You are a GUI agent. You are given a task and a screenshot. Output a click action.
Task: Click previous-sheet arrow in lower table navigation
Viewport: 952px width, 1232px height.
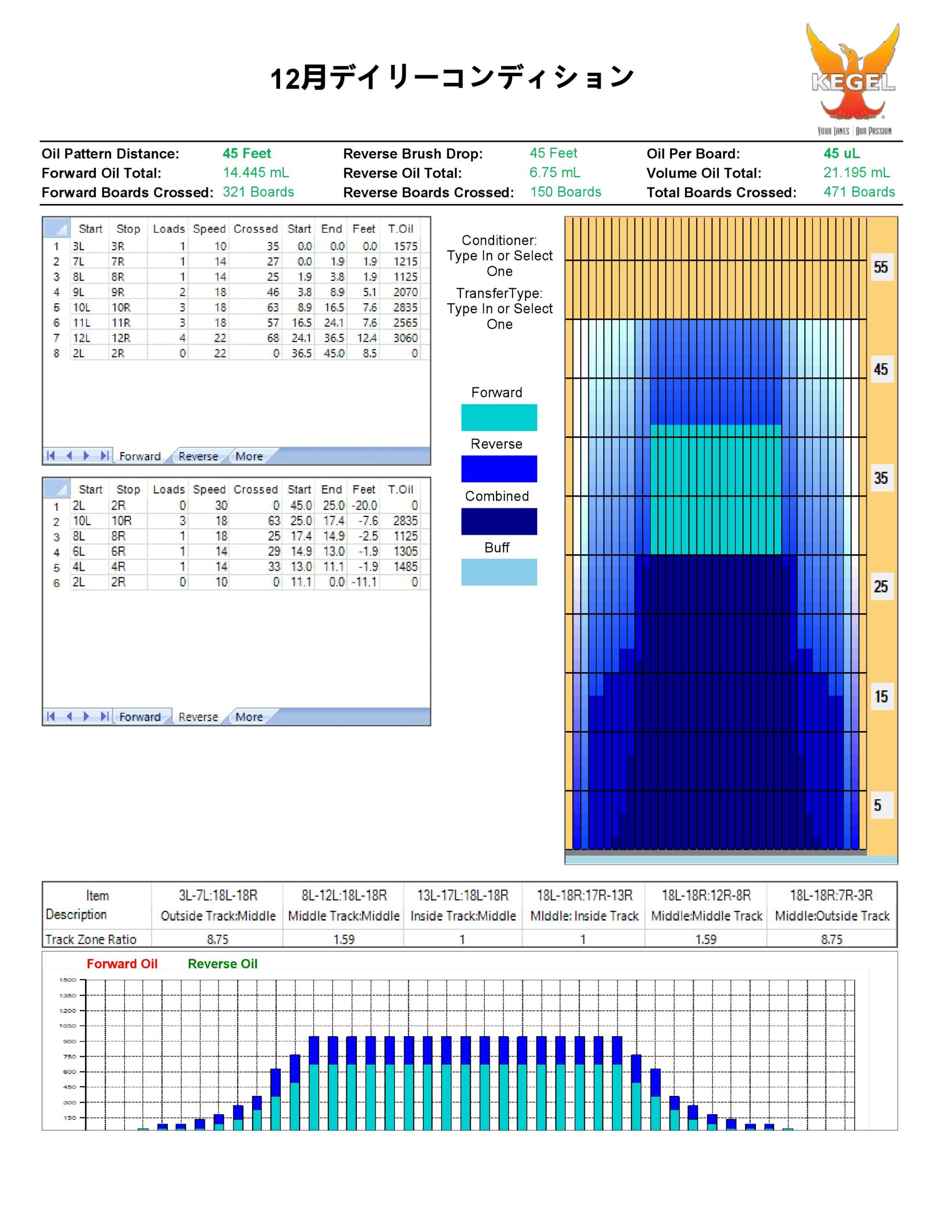tap(69, 717)
